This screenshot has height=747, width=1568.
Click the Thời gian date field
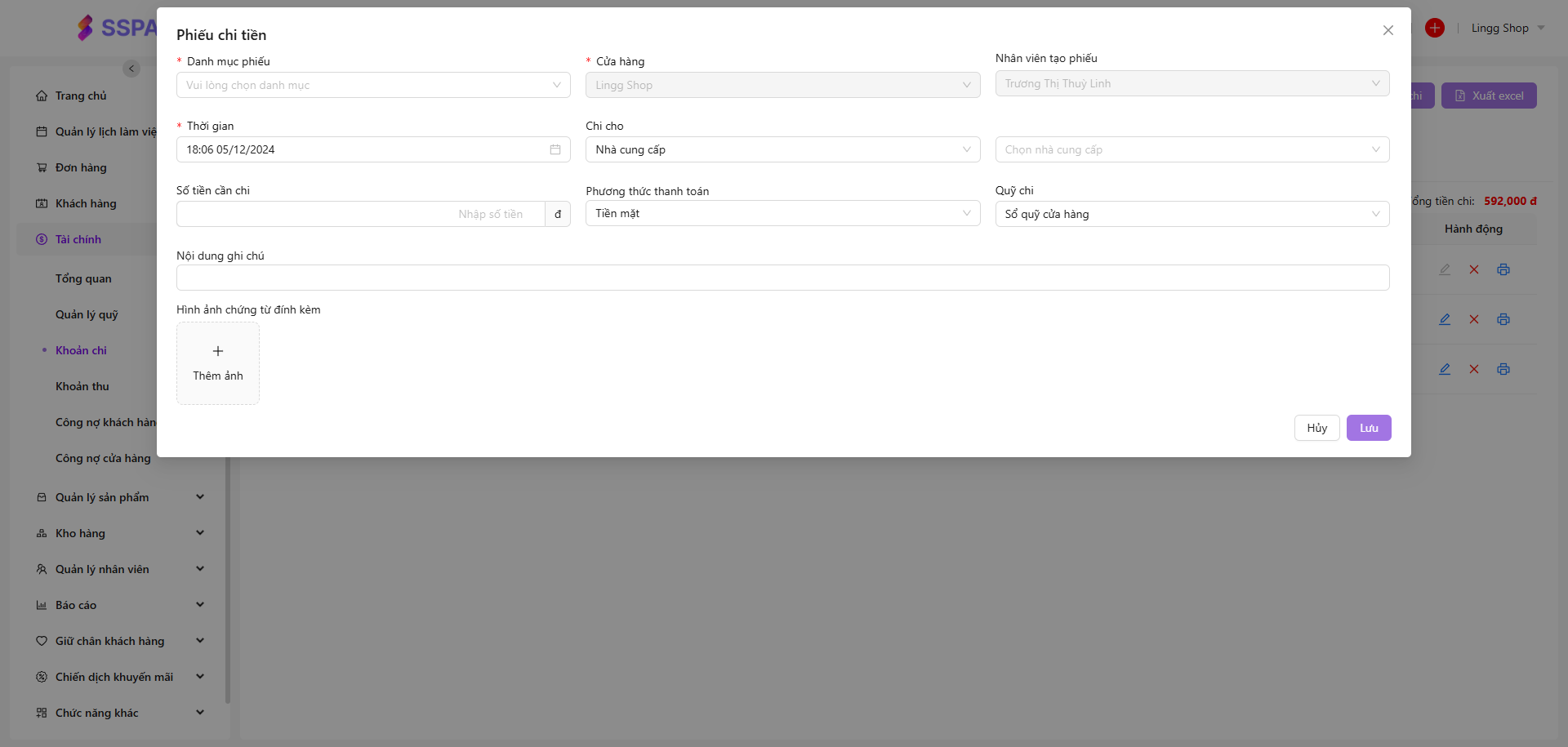(x=373, y=149)
